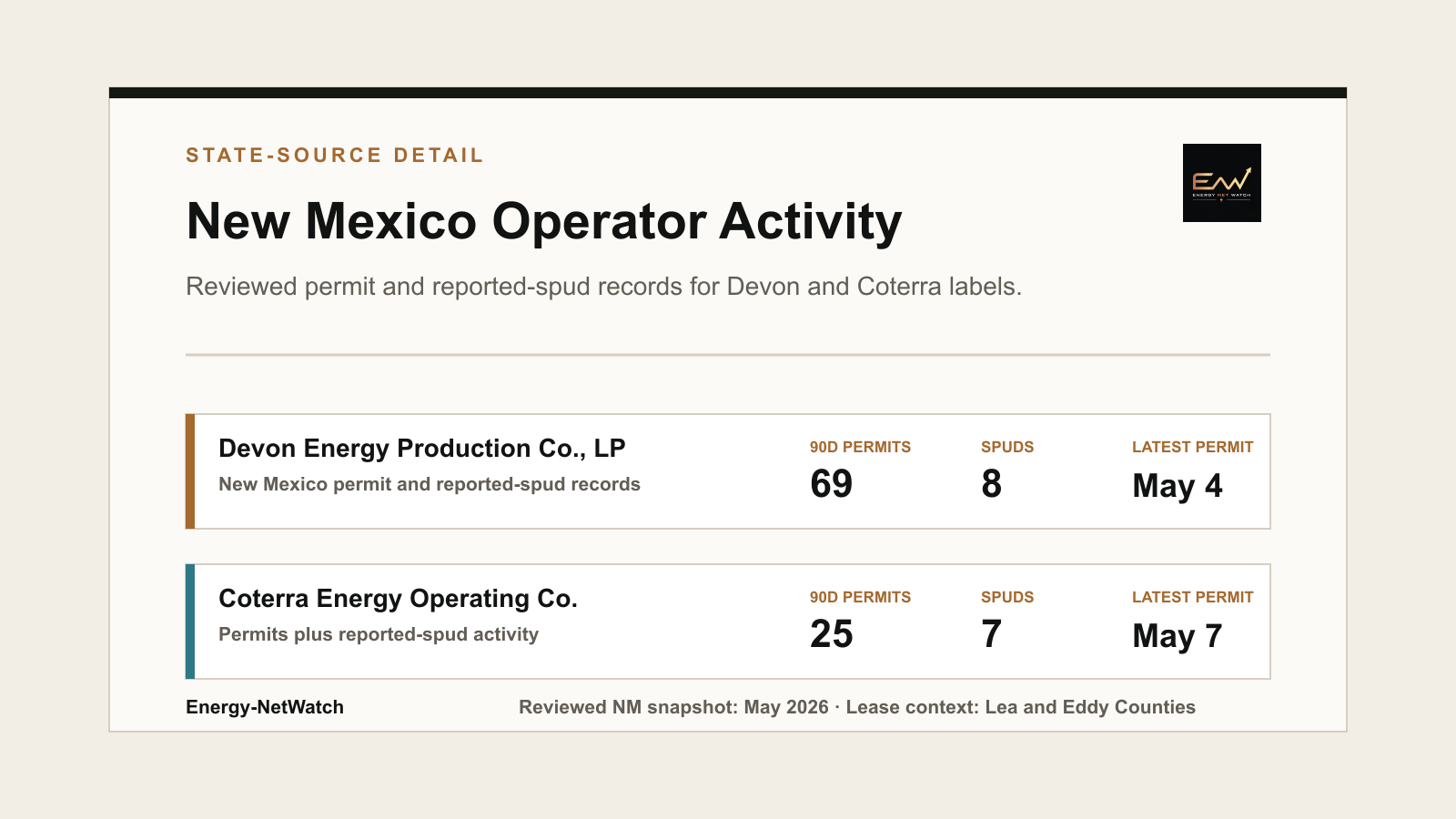1456x819 pixels.
Task: Open the Coterra Energy Operating Co. name
Action: [399, 599]
